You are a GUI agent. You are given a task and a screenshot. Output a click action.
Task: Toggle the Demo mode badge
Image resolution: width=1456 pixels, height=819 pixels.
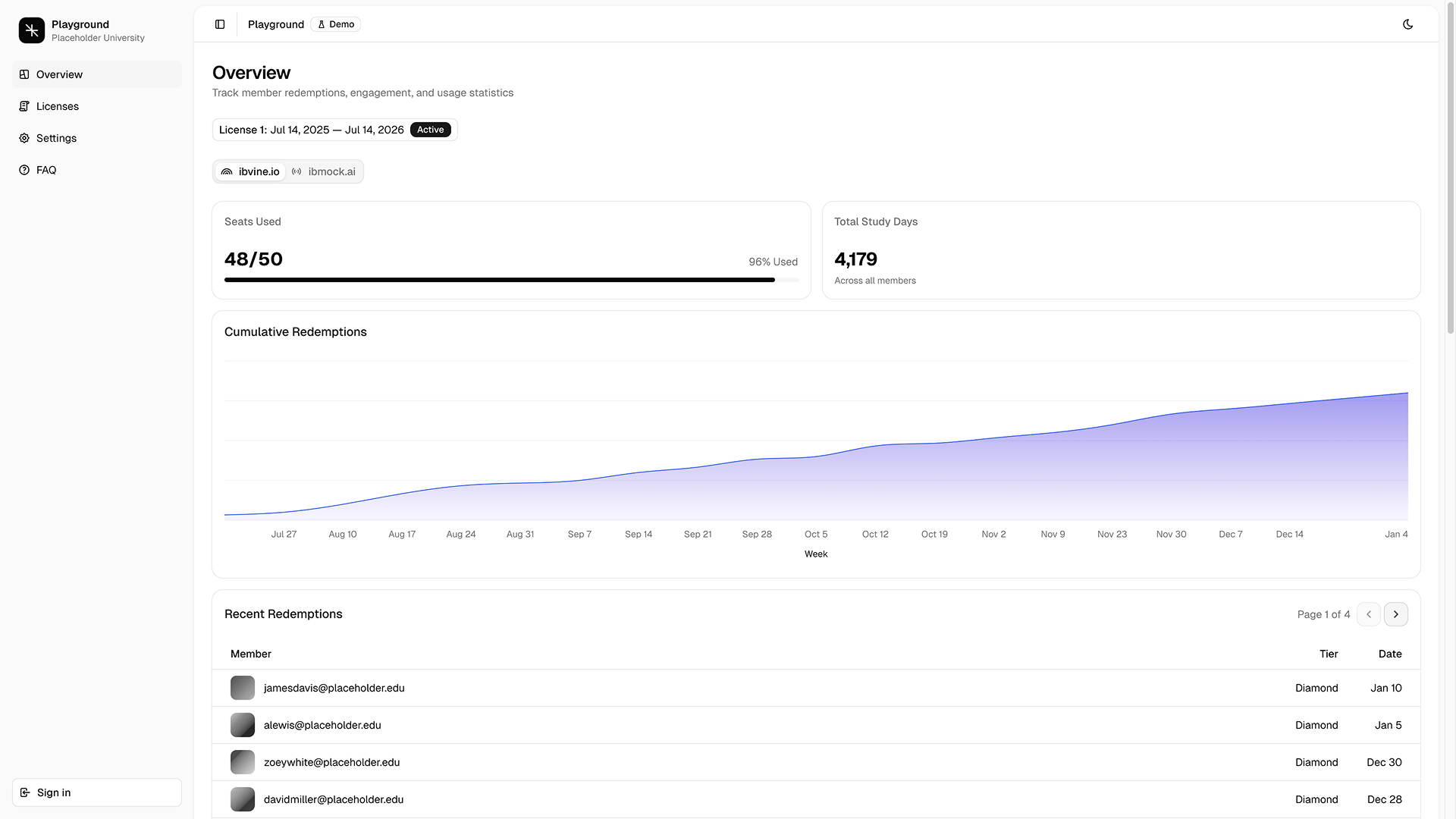335,24
